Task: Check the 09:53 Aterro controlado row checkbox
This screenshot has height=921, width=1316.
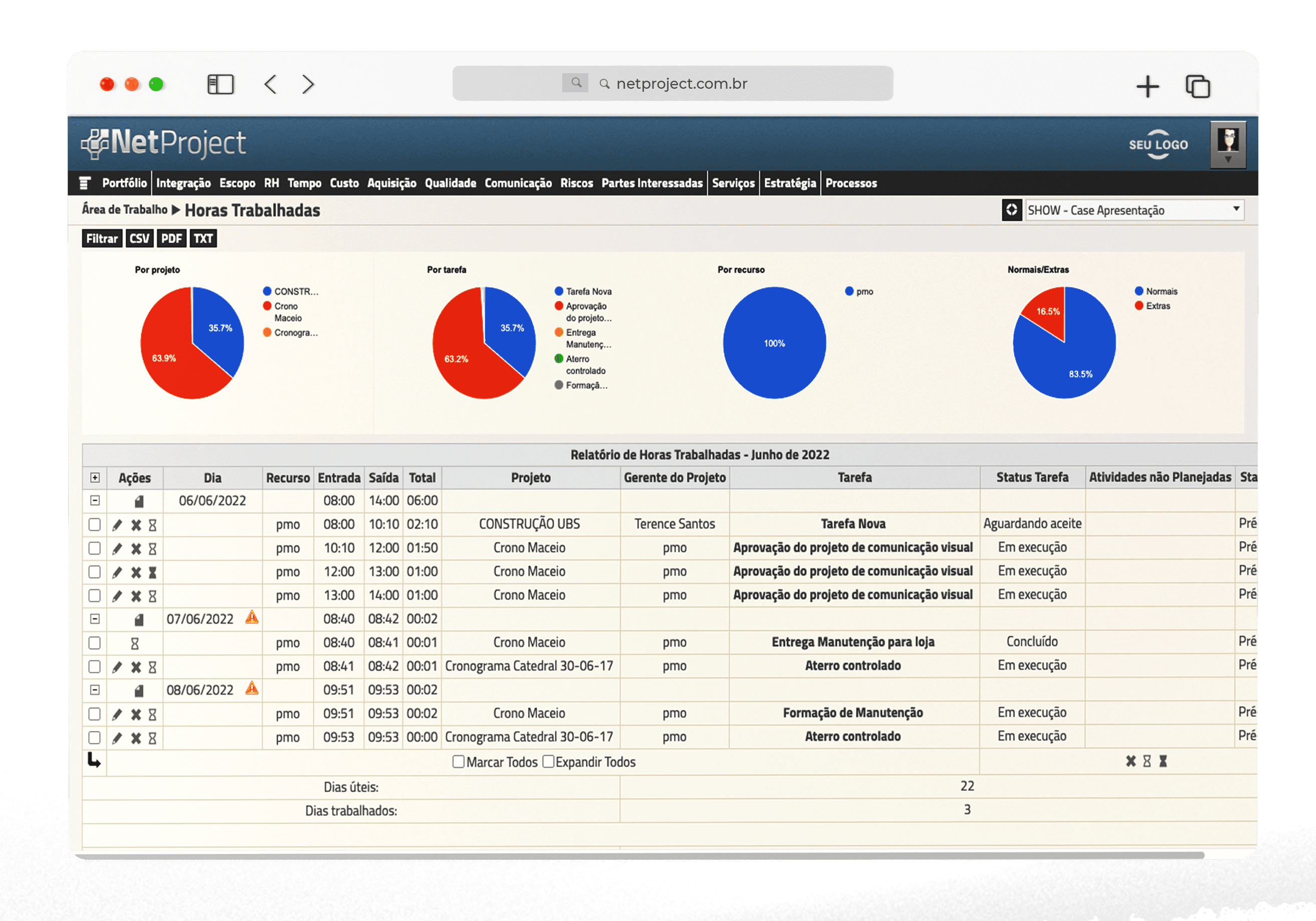Action: 95,738
